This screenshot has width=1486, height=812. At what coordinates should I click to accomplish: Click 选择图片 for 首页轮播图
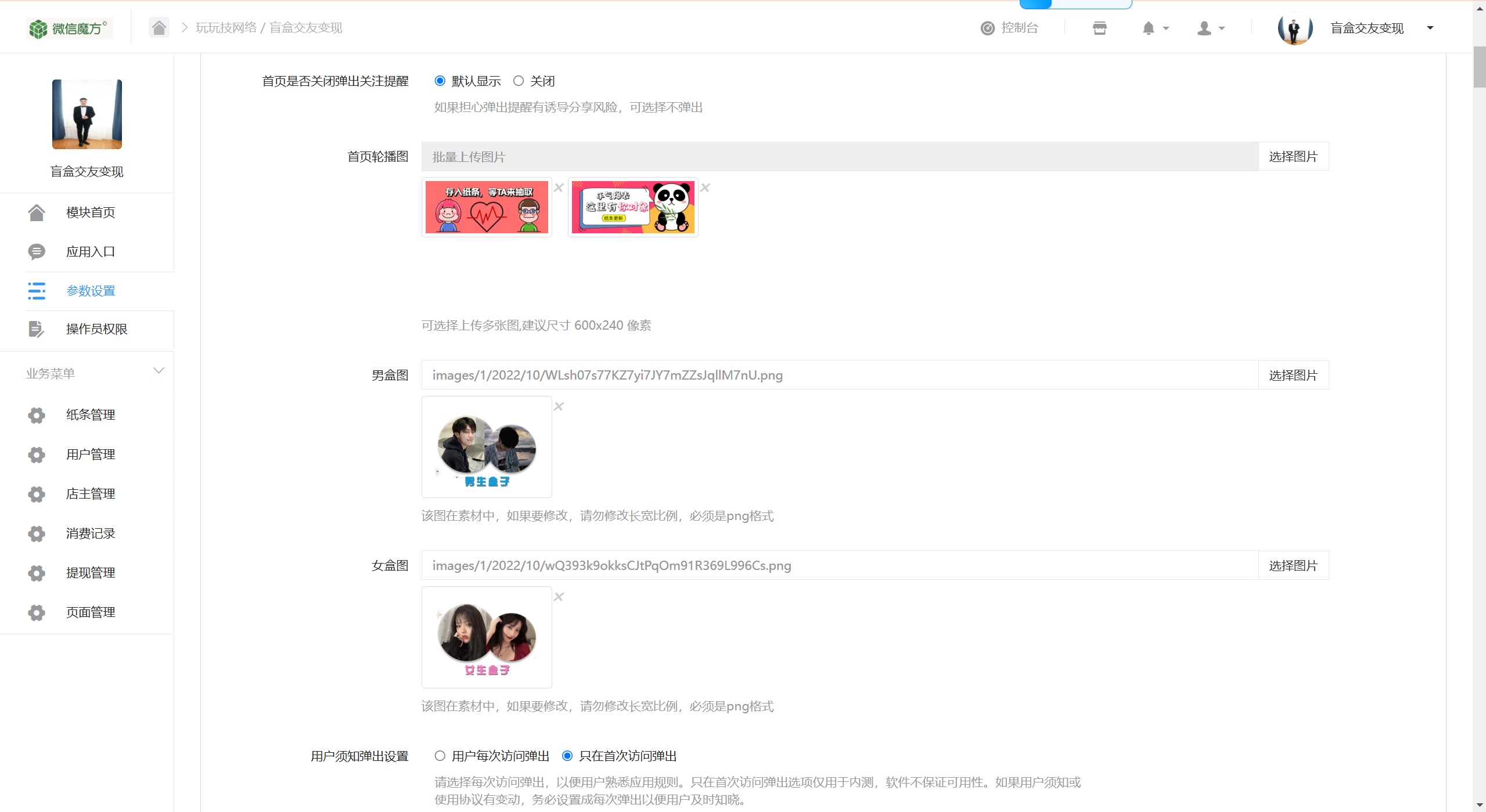pyautogui.click(x=1293, y=156)
